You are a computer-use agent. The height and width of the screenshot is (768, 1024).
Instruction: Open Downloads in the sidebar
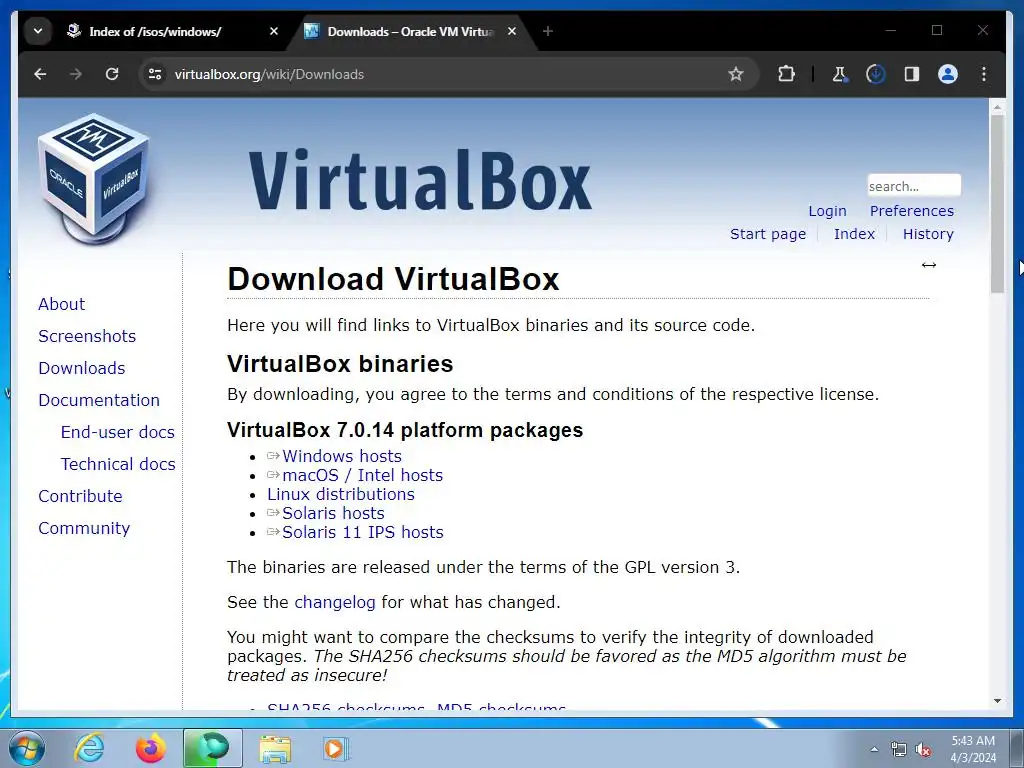pyautogui.click(x=82, y=368)
